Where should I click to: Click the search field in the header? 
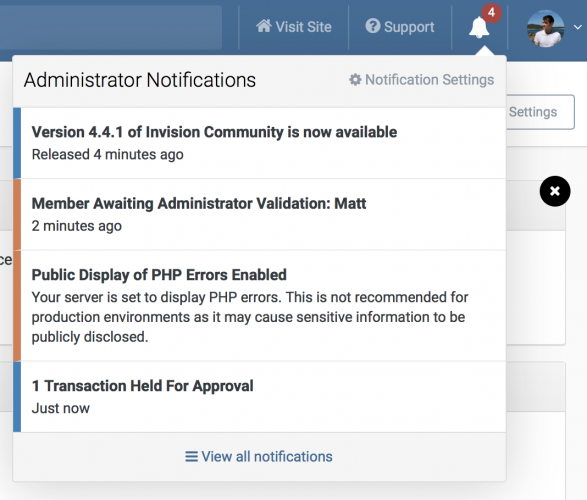[x=111, y=27]
